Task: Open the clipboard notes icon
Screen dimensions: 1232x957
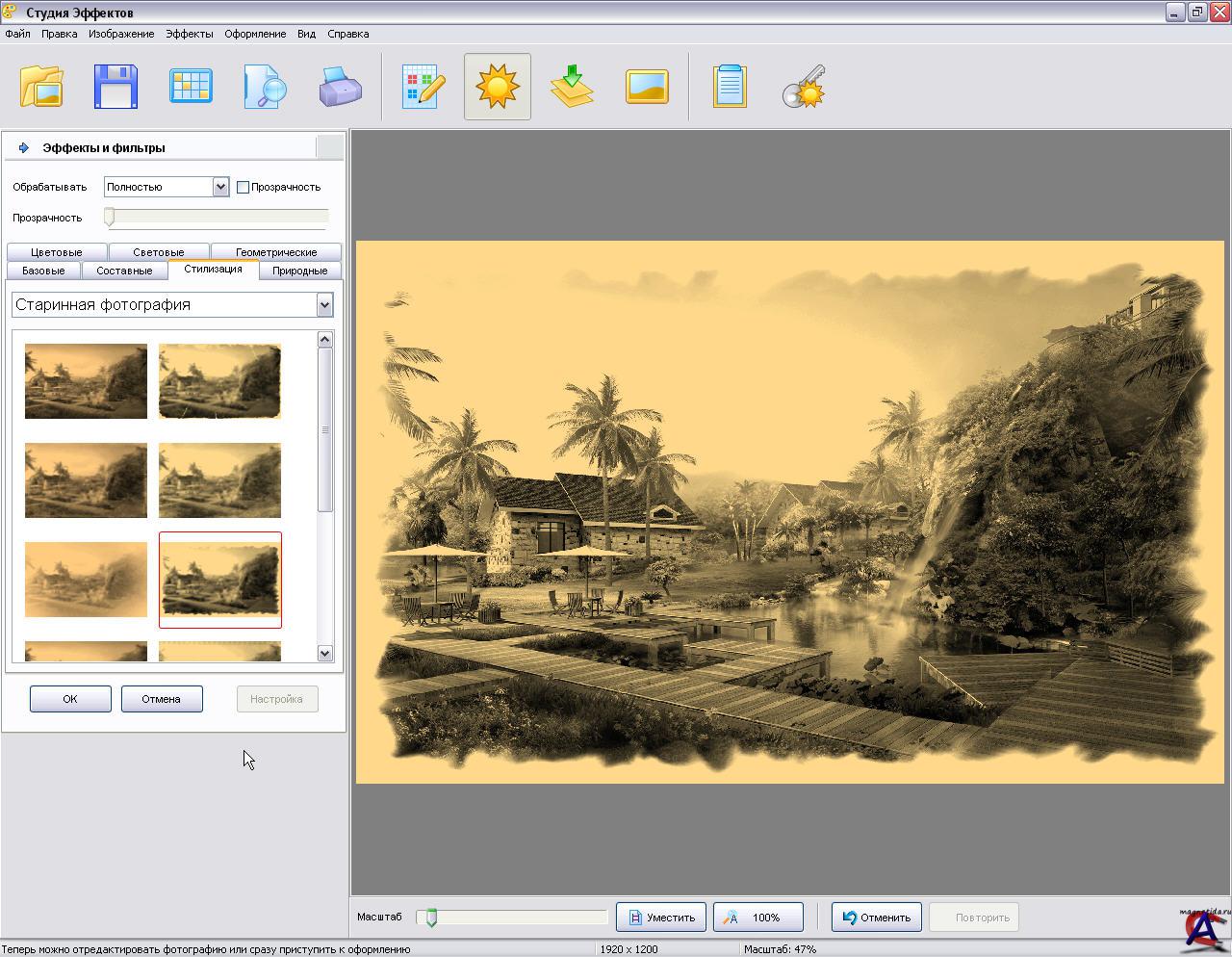Action: 730,87
